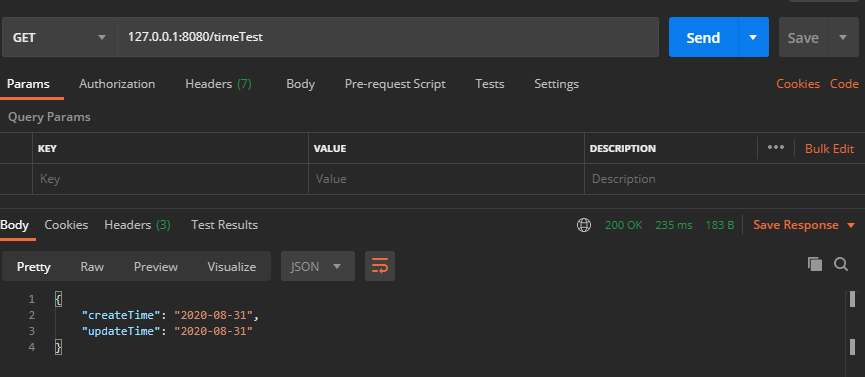Open the Authorization tab
Image resolution: width=865 pixels, height=377 pixels.
117,84
